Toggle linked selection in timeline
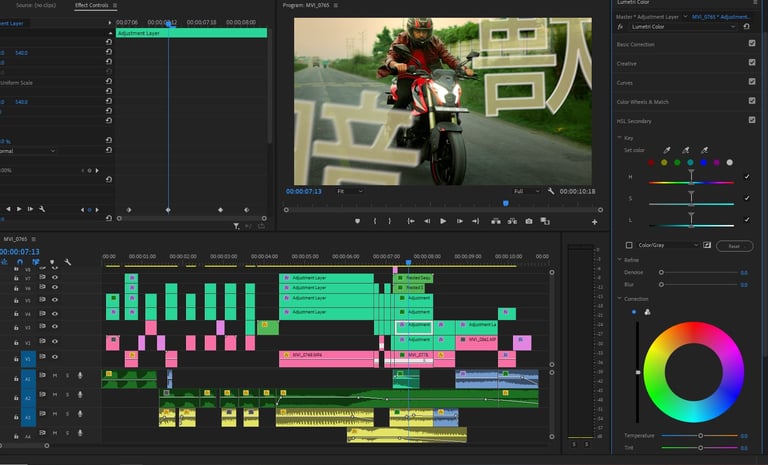768x465 pixels. tap(36, 262)
